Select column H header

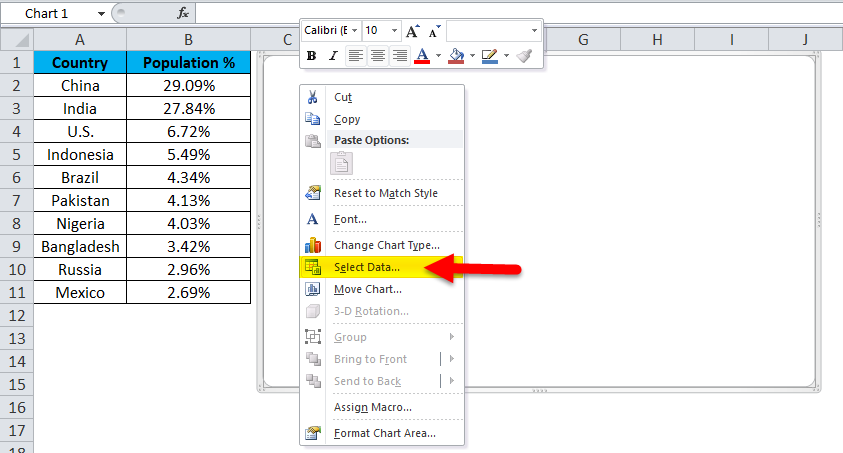click(657, 40)
